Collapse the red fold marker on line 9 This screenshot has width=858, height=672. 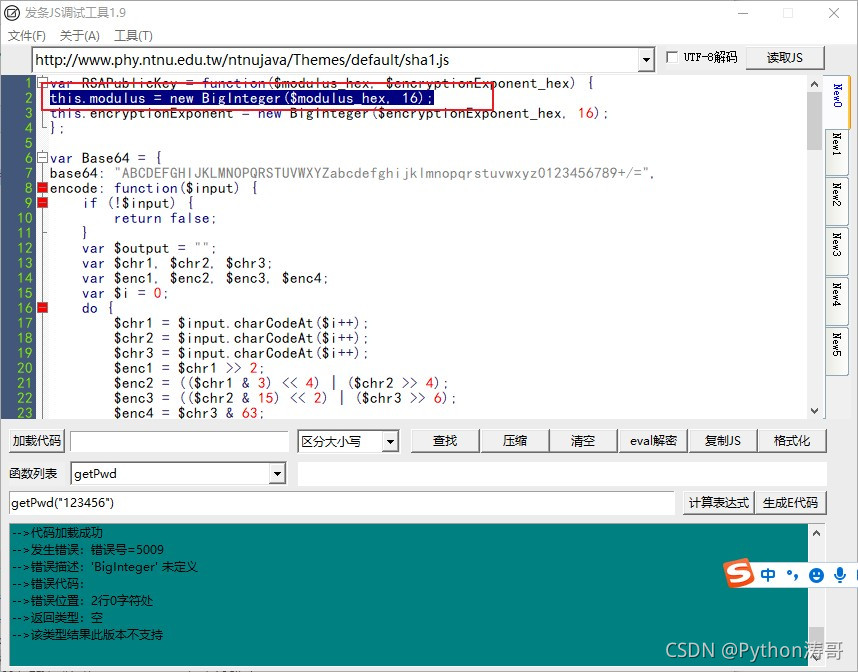pyautogui.click(x=43, y=203)
